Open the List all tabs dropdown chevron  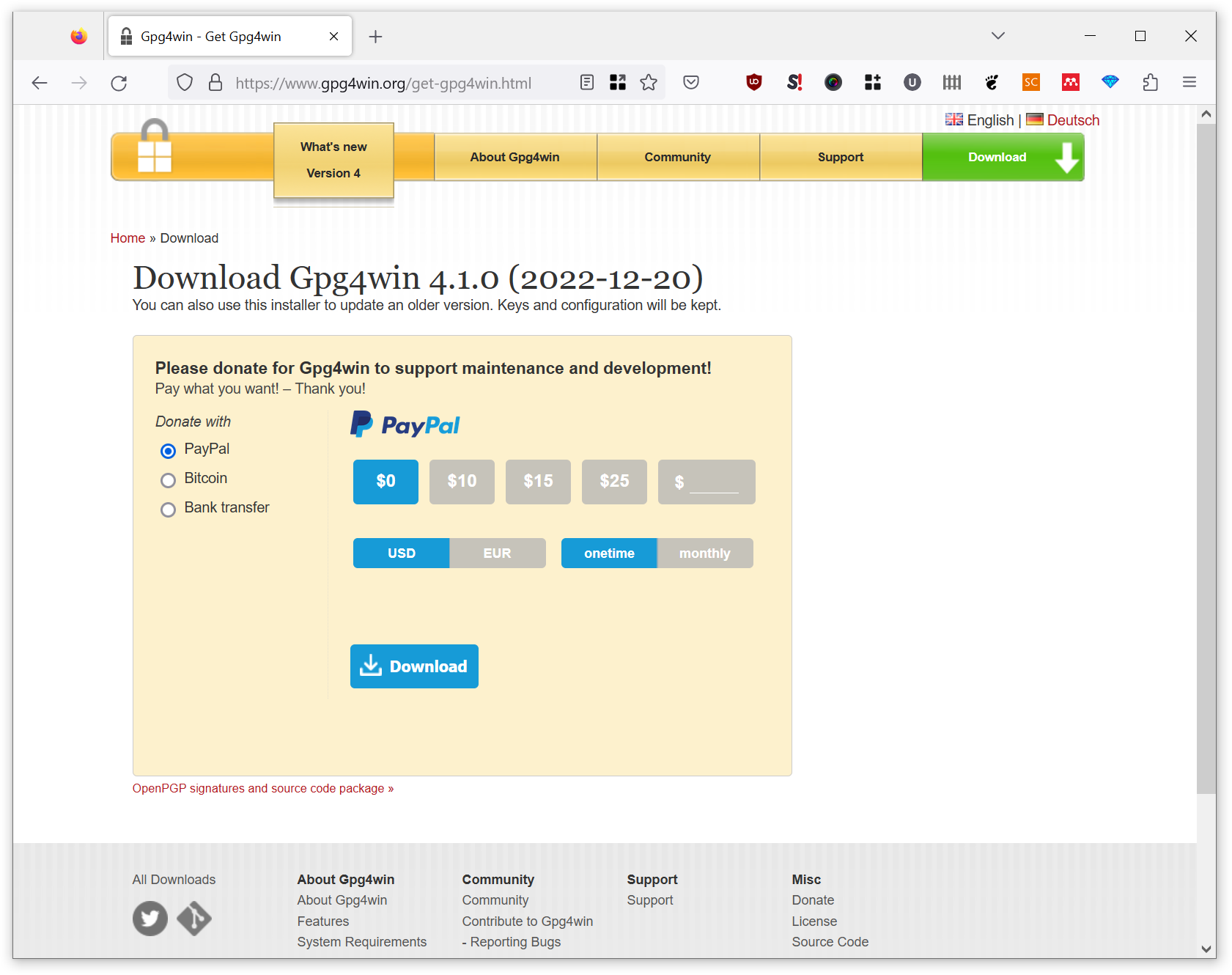(x=998, y=36)
